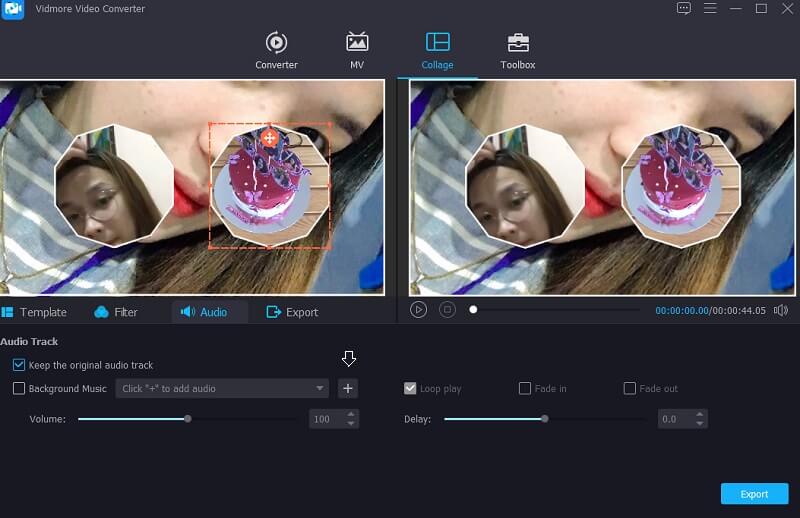Switch to the Template tab

click(x=35, y=312)
